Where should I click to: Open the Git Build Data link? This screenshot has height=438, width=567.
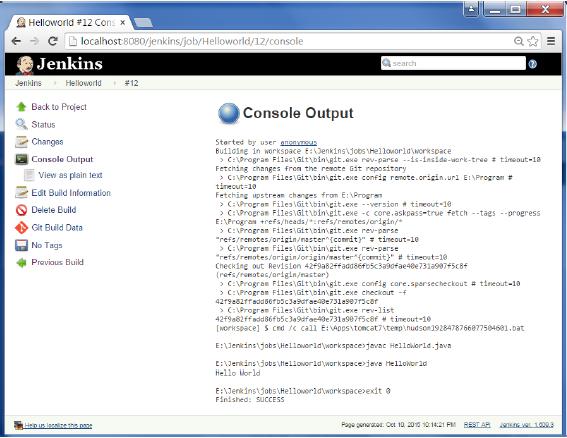point(57,227)
